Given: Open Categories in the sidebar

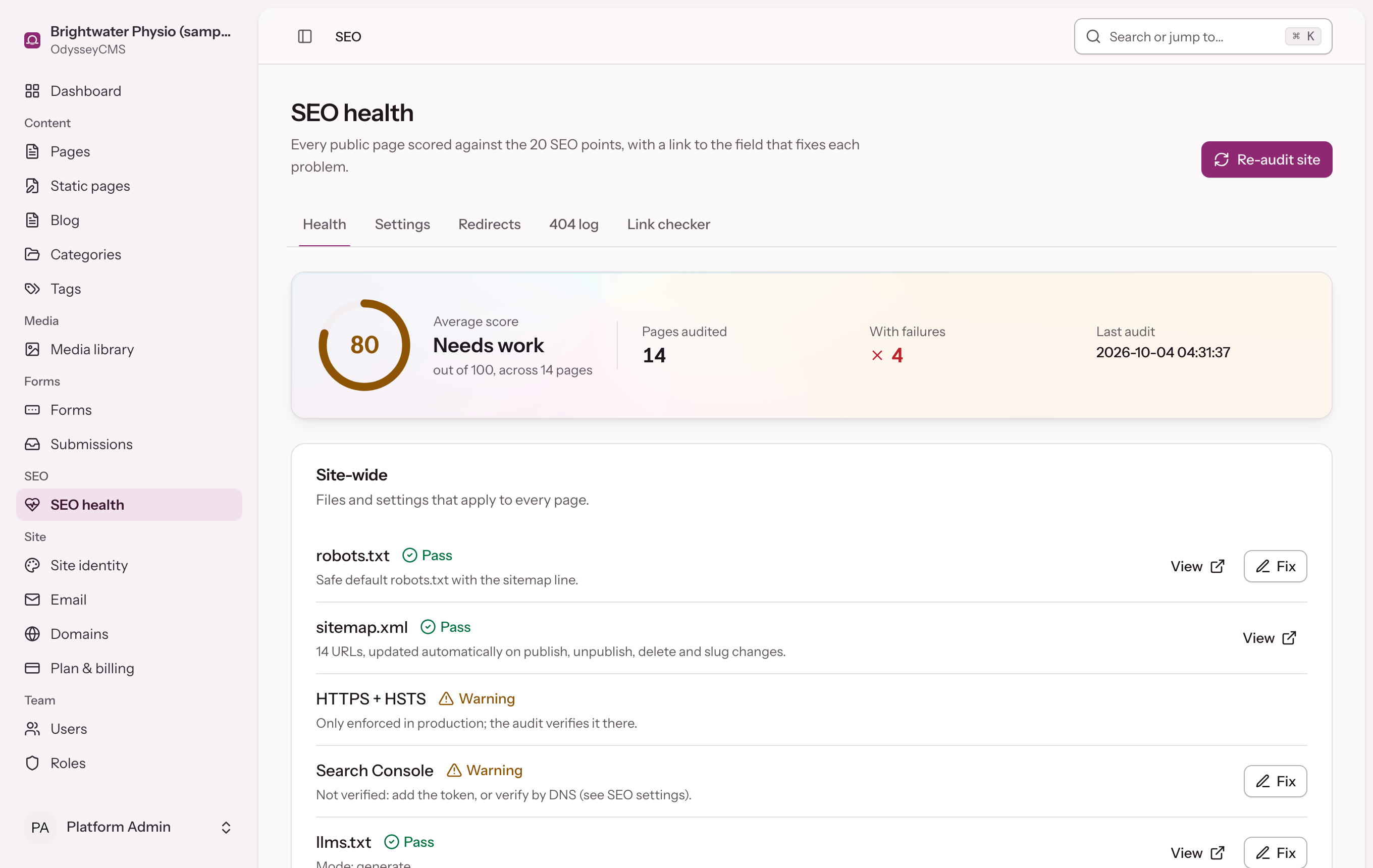Looking at the screenshot, I should coord(129,254).
